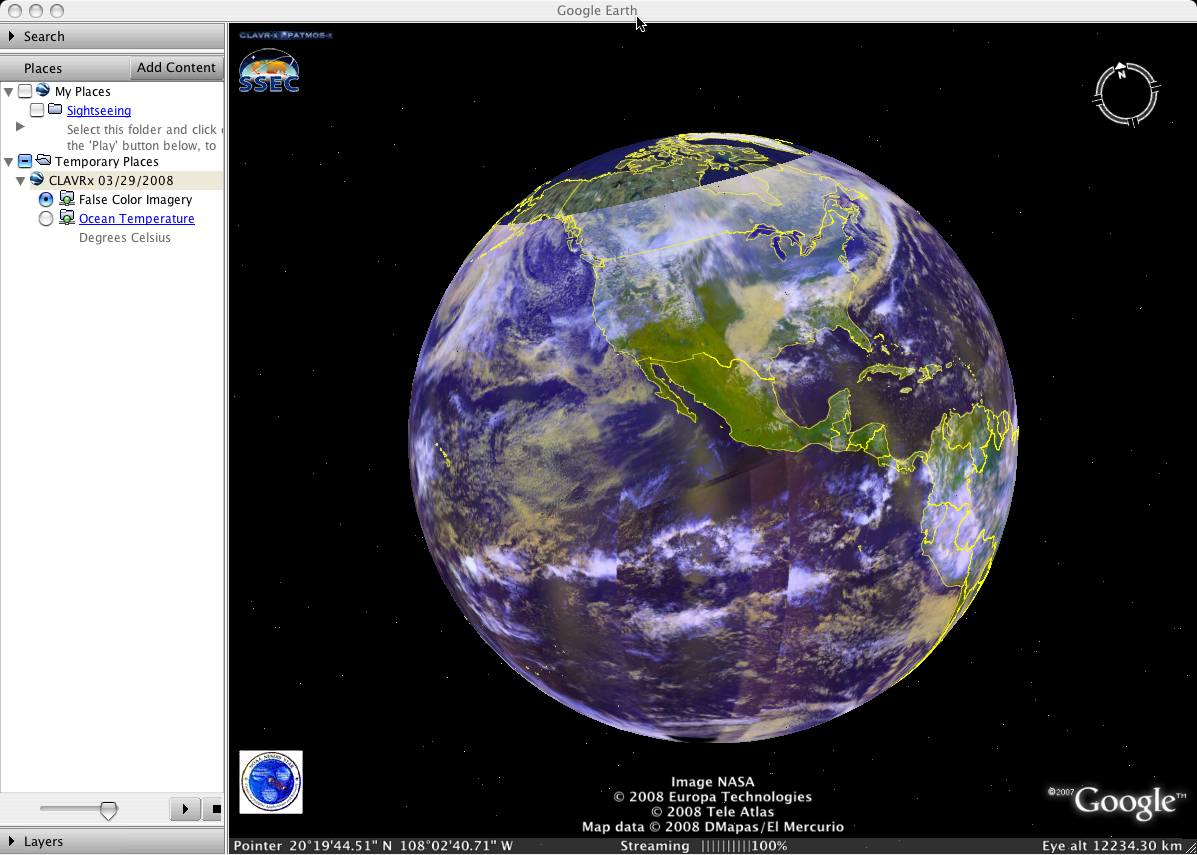Enable the Sightseeing folder checkbox

[x=37, y=111]
